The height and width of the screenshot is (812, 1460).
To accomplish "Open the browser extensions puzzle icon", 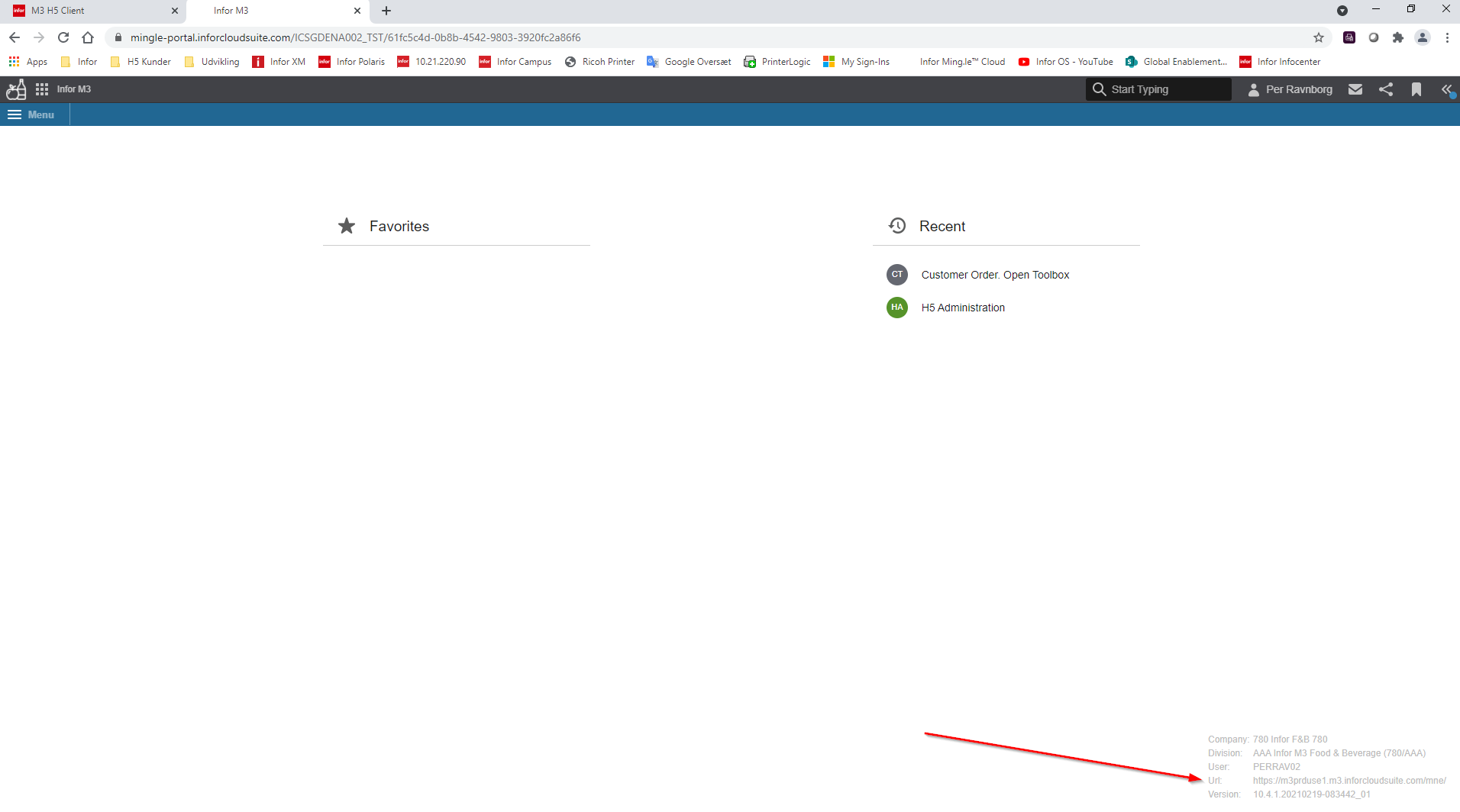I will coord(1398,37).
